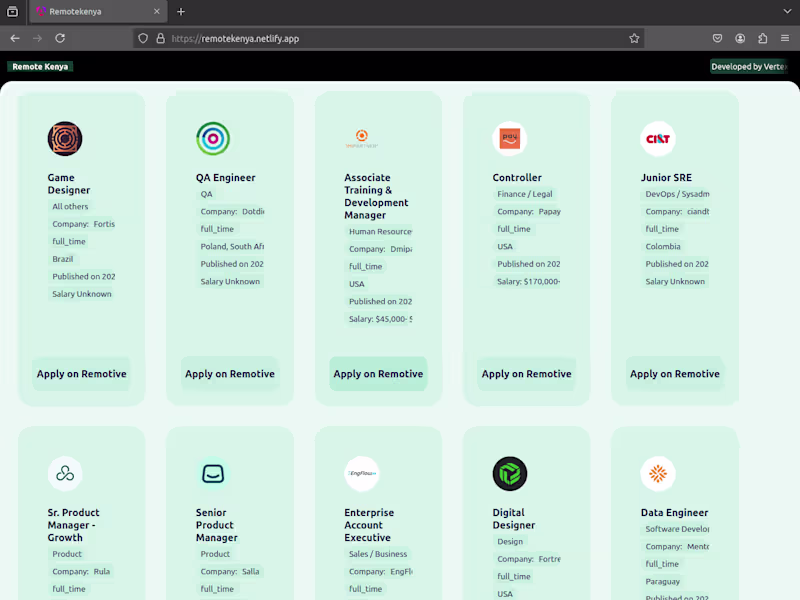The height and width of the screenshot is (600, 800).
Task: Click the CI&T logo on Junior SRE card
Action: pos(657,139)
